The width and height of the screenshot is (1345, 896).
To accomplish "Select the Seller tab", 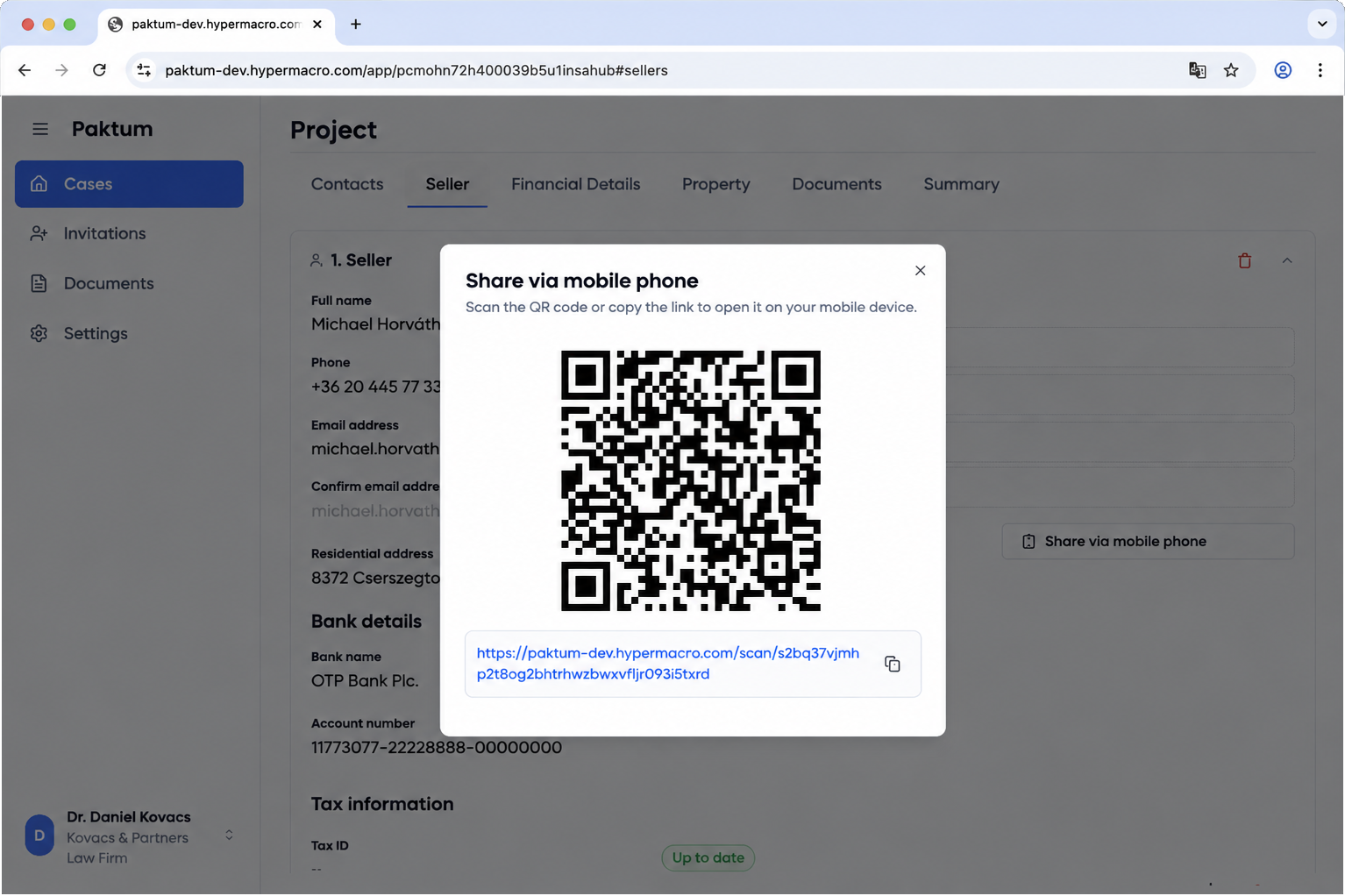I will pyautogui.click(x=447, y=184).
